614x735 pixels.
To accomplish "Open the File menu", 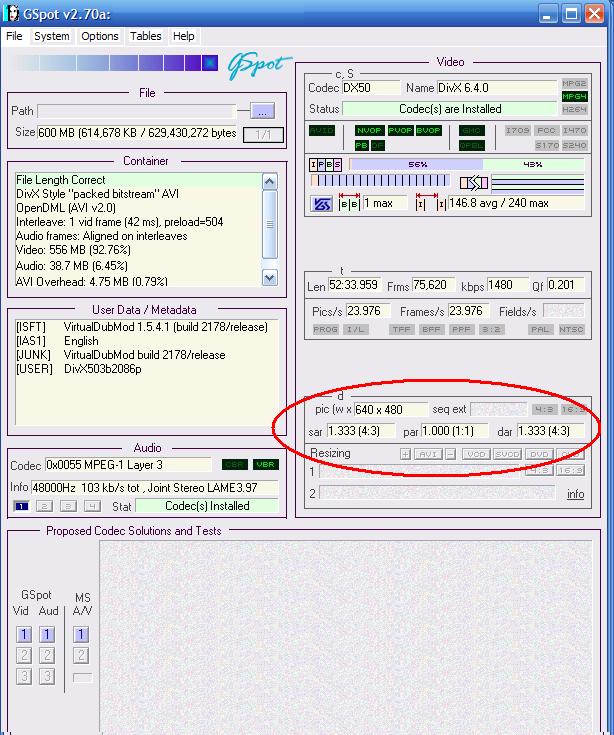I will (14, 36).
